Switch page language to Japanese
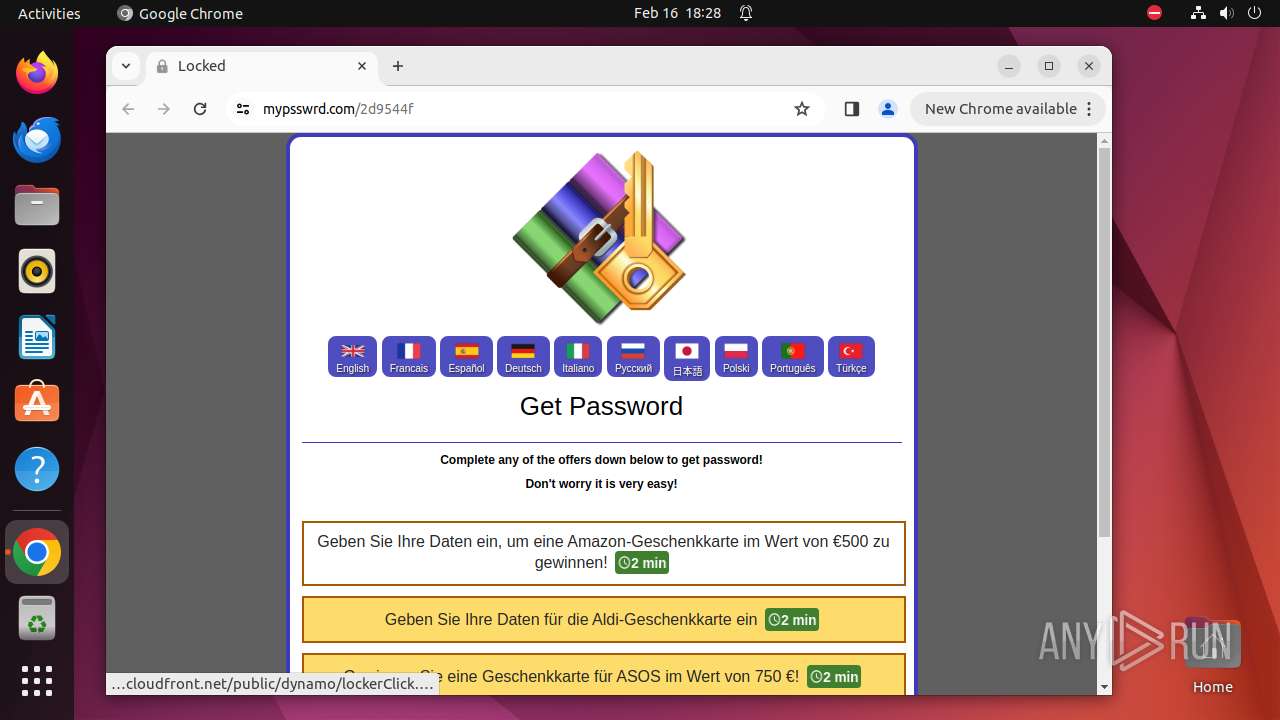The height and width of the screenshot is (720, 1280). tap(687, 359)
